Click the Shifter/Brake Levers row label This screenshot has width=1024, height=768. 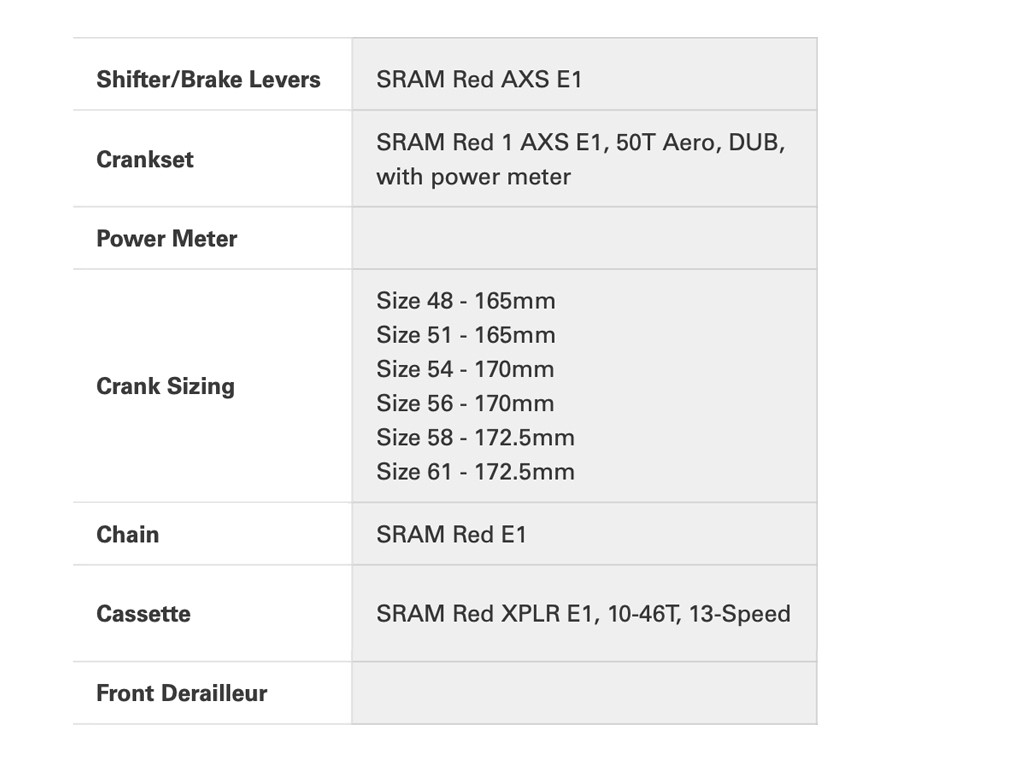click(x=208, y=80)
